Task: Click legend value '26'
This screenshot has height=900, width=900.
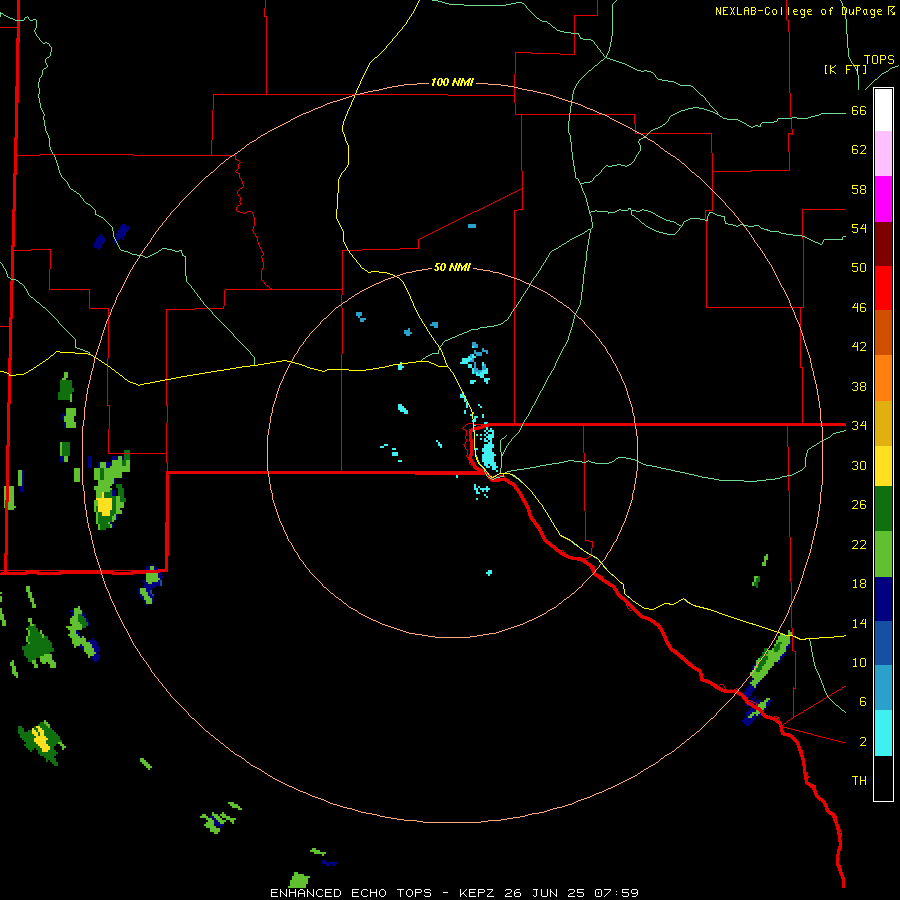Action: 859,505
